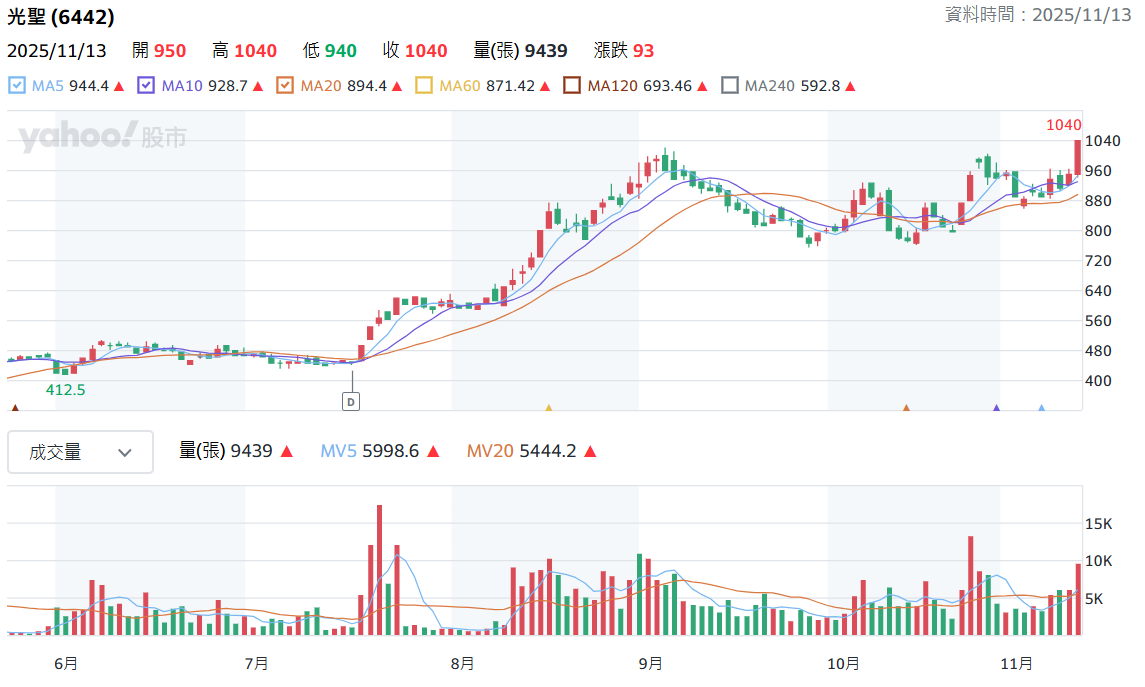Click the orange triangle marker in October
1145x687 pixels.
pos(906,408)
